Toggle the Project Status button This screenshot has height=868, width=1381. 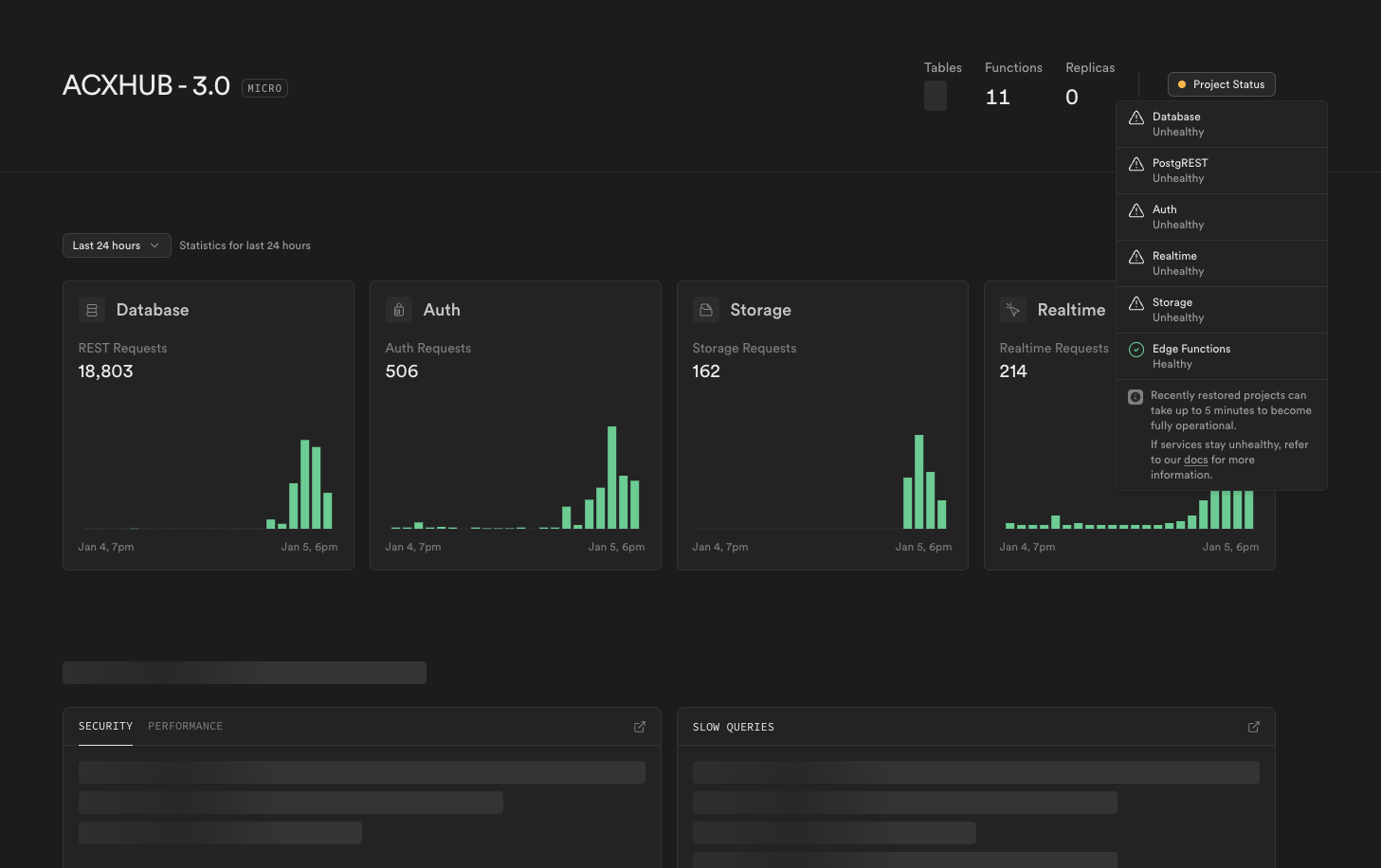(1222, 84)
